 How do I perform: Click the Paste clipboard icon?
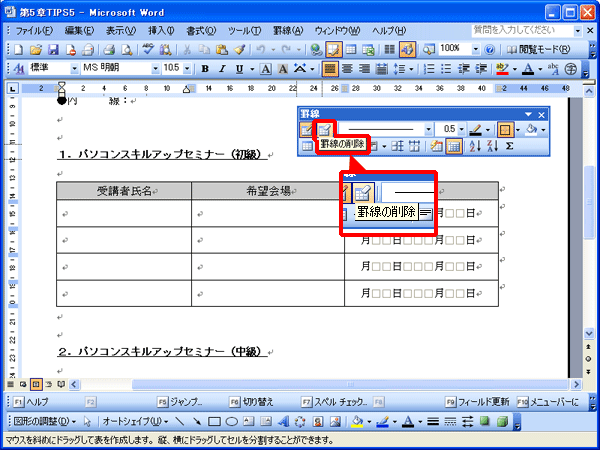[x=222, y=49]
